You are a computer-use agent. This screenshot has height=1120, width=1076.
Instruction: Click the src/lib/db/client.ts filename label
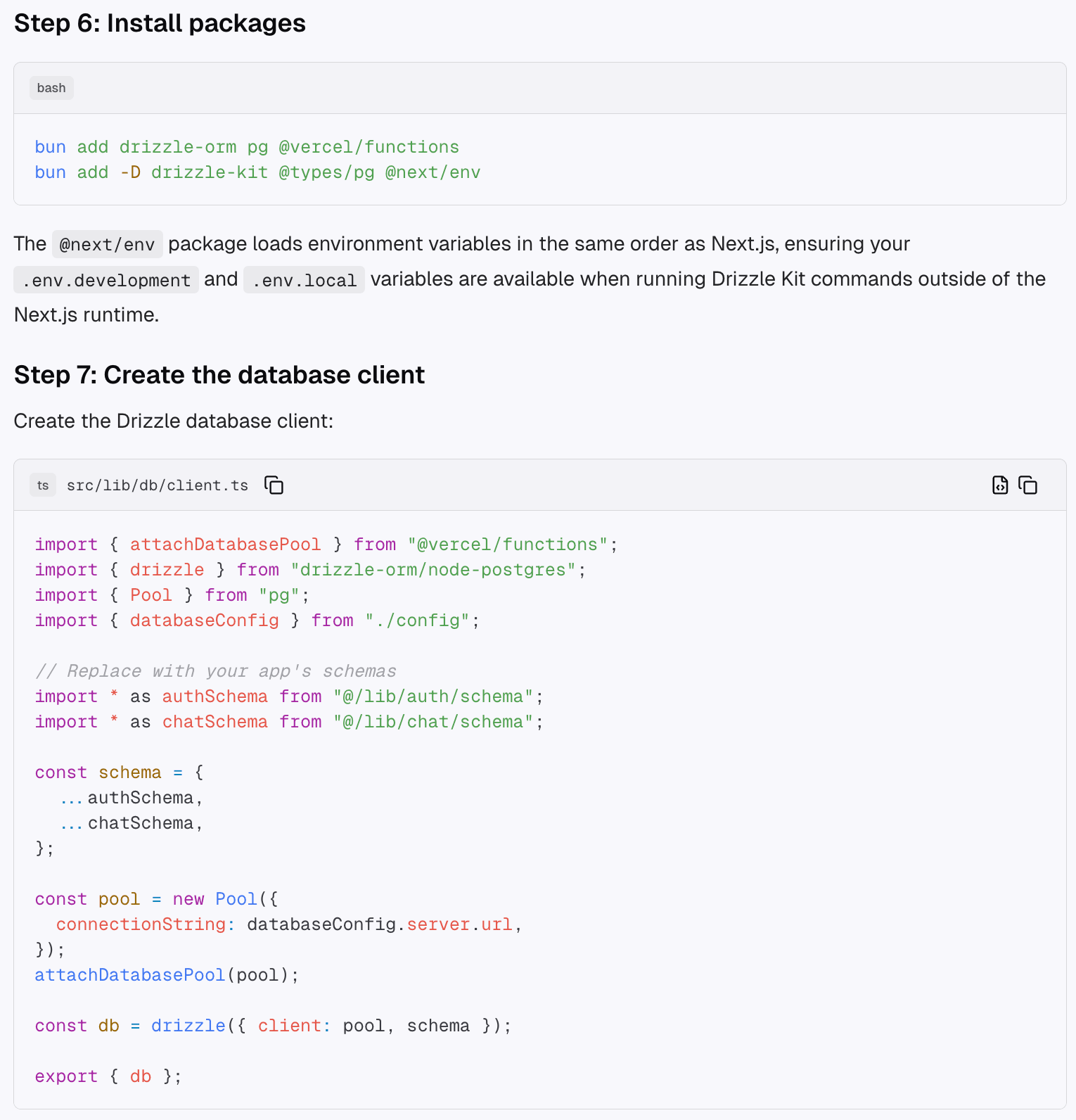[158, 485]
